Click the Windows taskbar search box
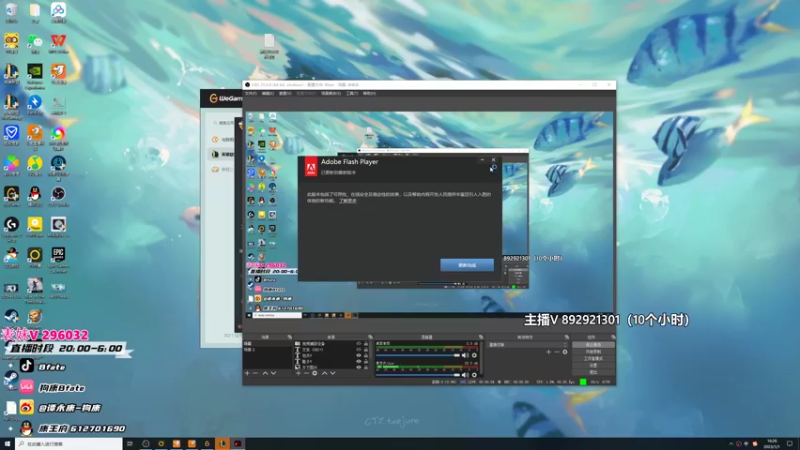This screenshot has height=450, width=800. [69, 444]
